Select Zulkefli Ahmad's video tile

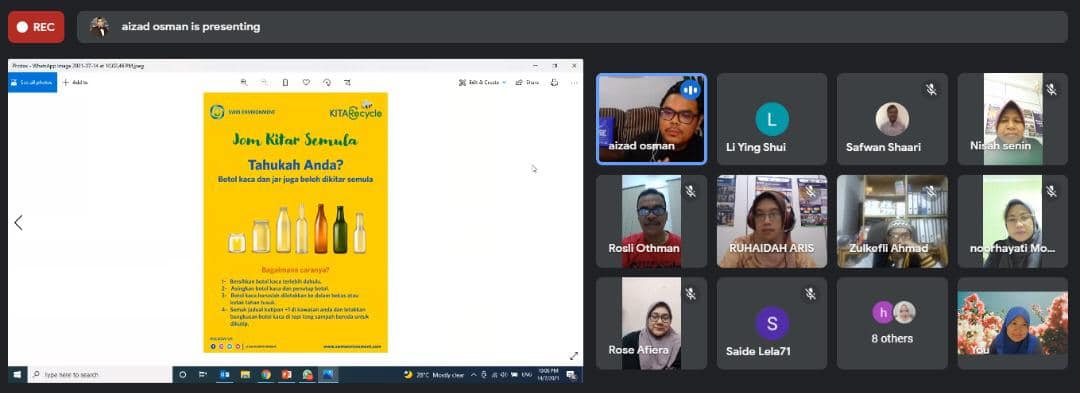892,221
